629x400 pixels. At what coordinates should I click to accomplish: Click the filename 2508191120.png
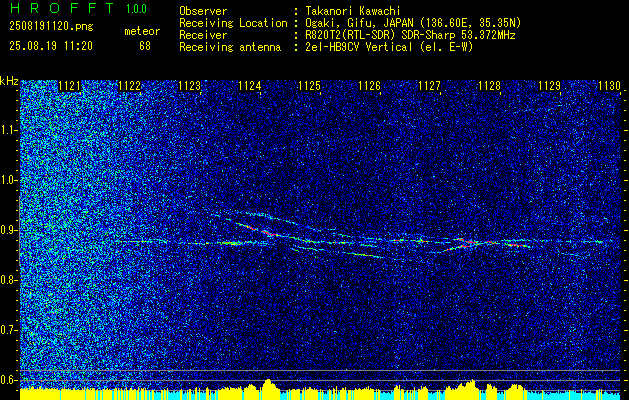coord(51,27)
